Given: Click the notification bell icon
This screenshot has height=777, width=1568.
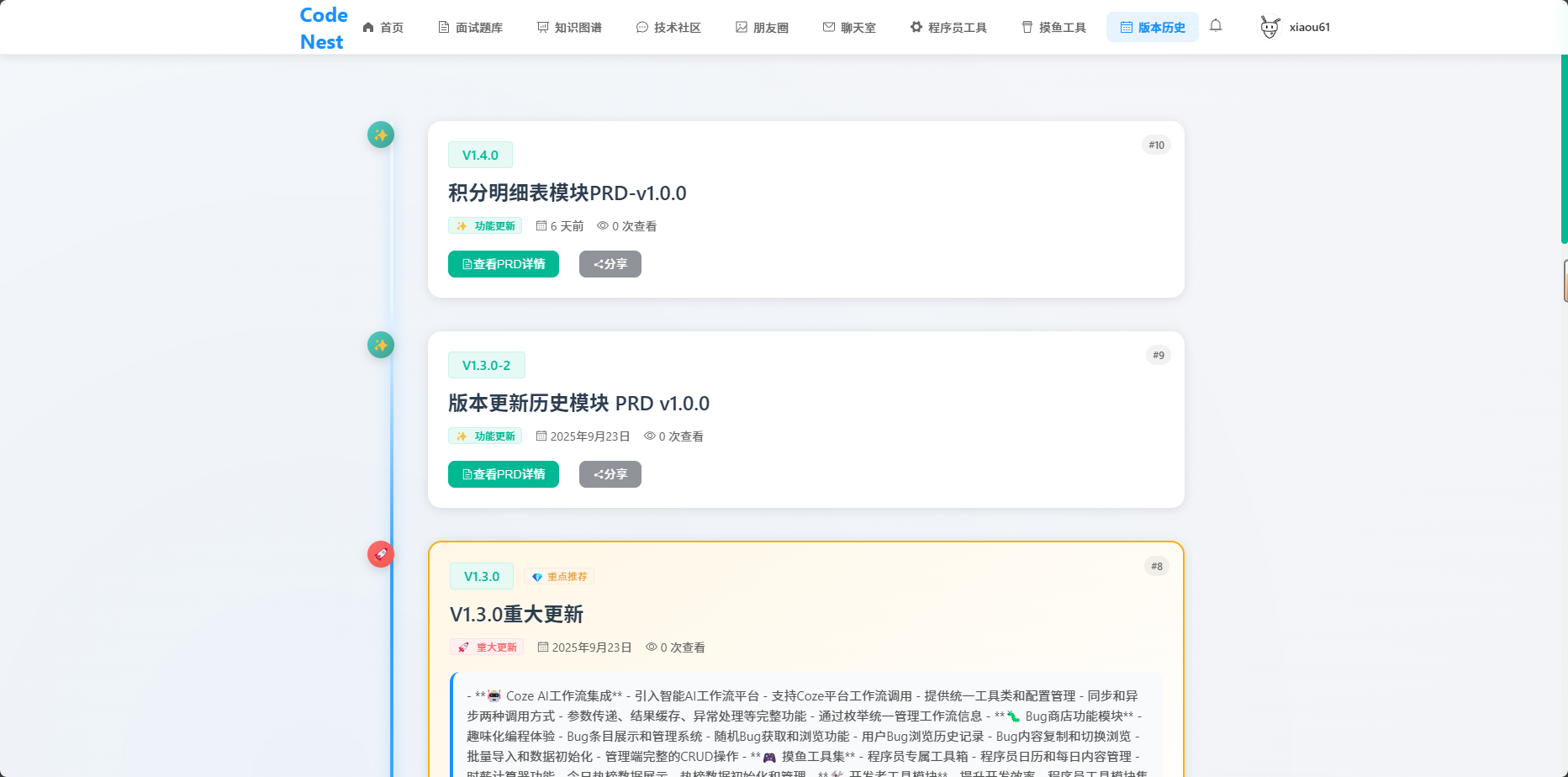Looking at the screenshot, I should click(1216, 26).
